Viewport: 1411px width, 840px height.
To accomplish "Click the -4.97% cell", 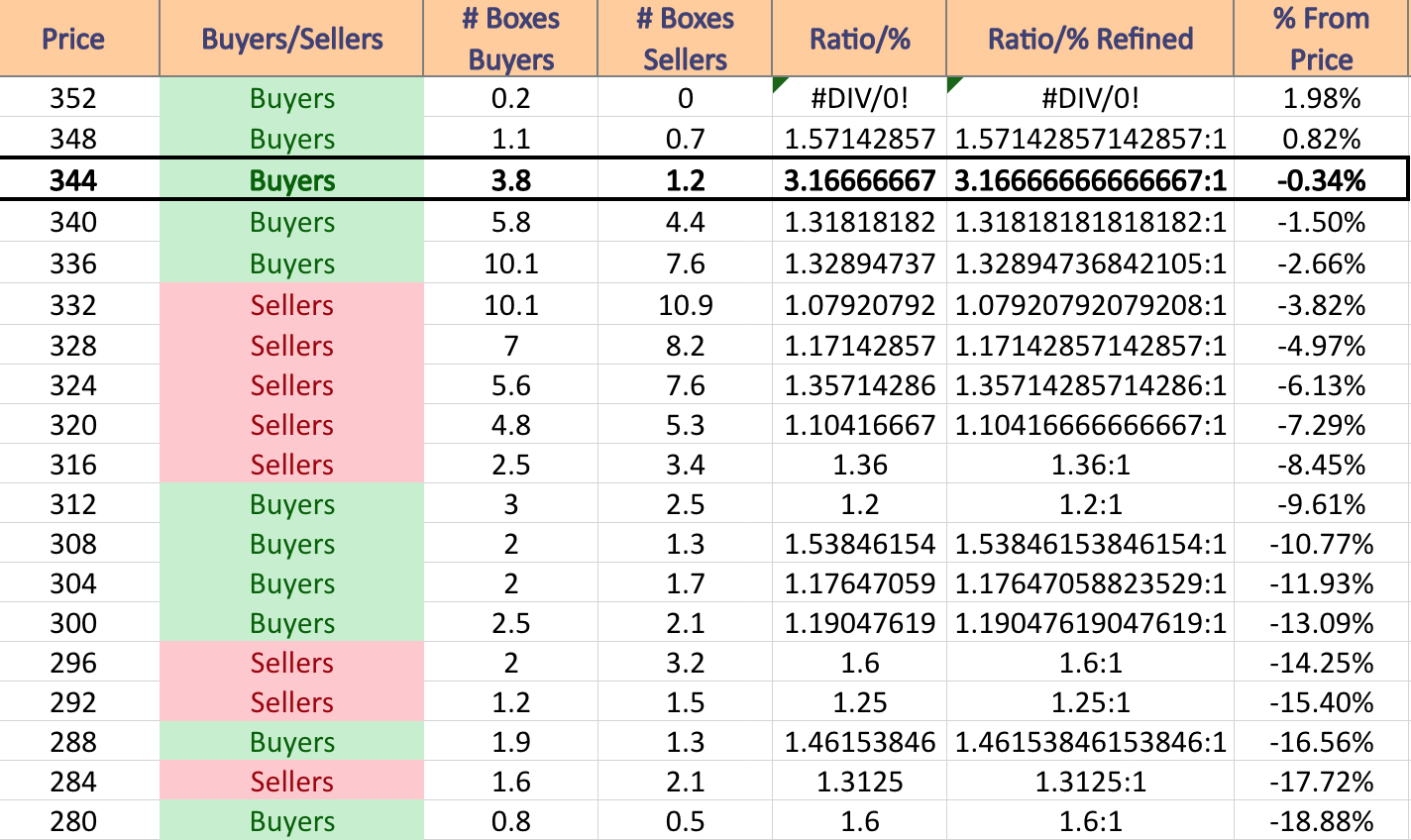I will [1321, 346].
